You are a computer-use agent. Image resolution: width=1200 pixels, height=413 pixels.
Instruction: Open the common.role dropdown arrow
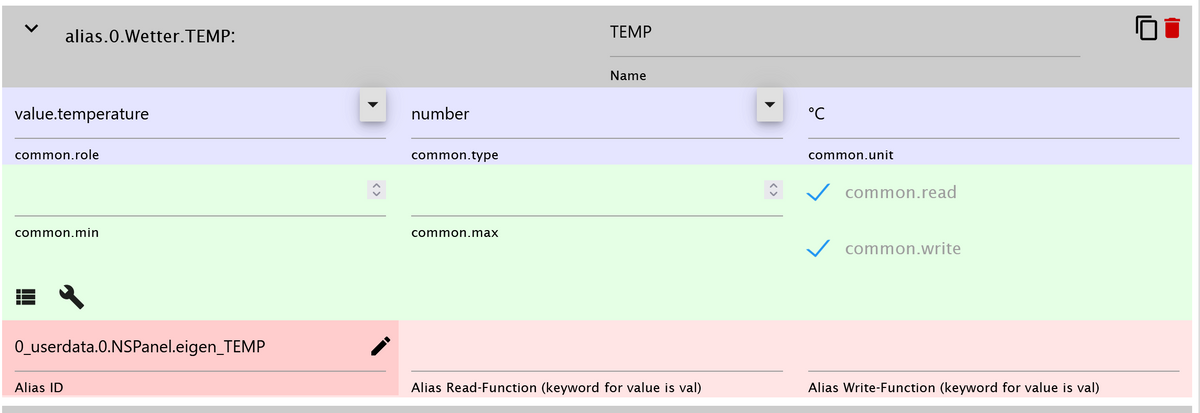click(372, 105)
